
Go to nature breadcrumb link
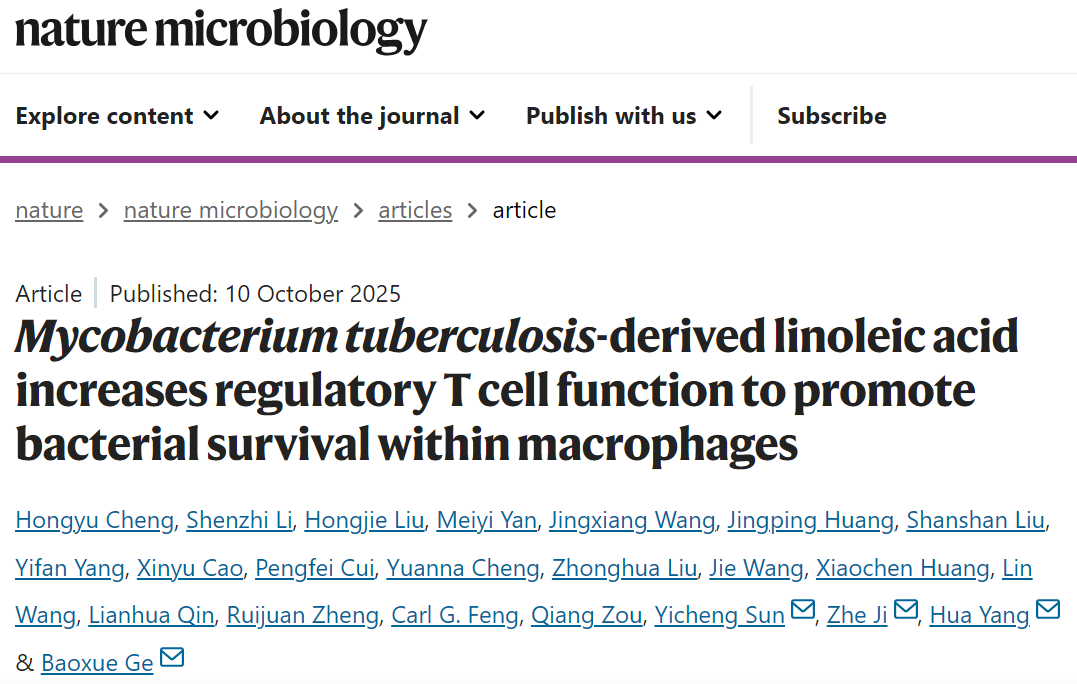pyautogui.click(x=49, y=210)
